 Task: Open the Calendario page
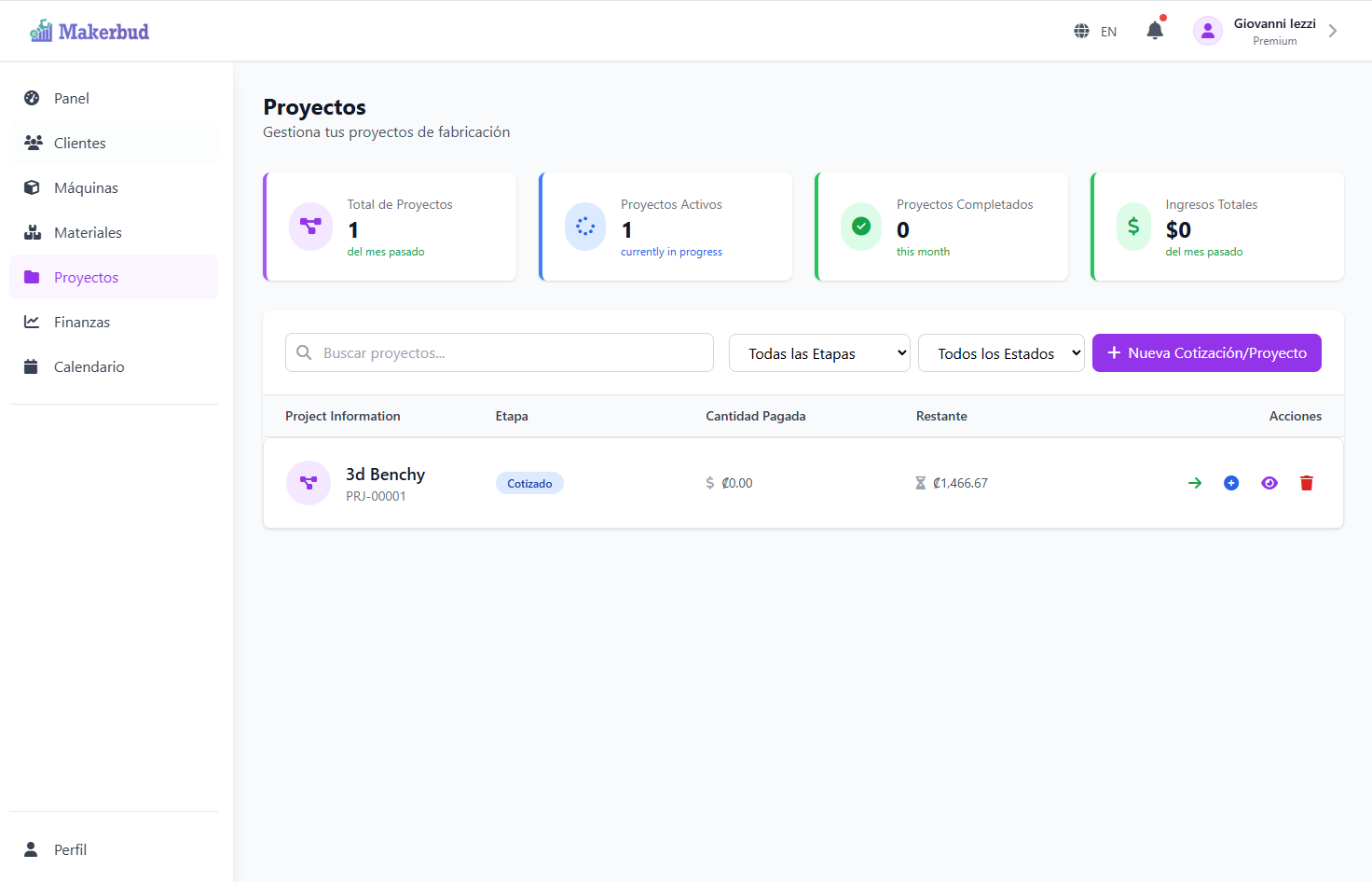(x=89, y=366)
